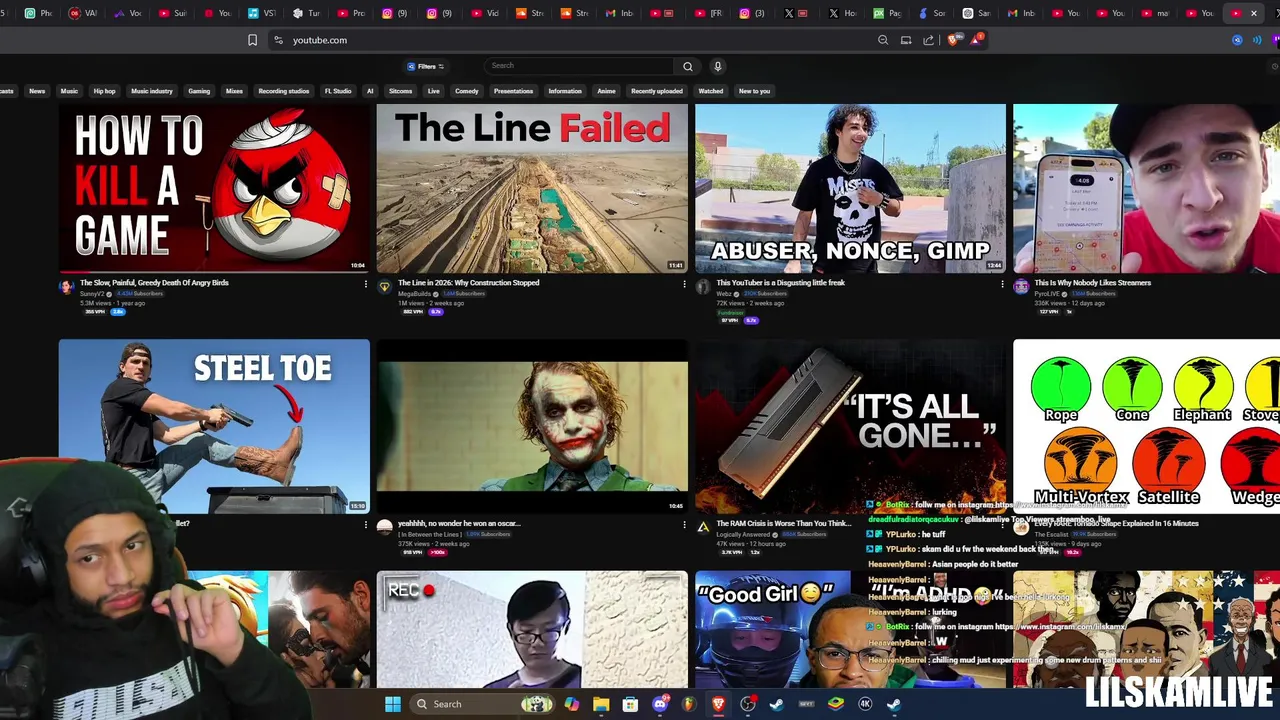This screenshot has height=720, width=1280.
Task: Click the zoom magnifier icon in the address bar
Action: [x=883, y=40]
